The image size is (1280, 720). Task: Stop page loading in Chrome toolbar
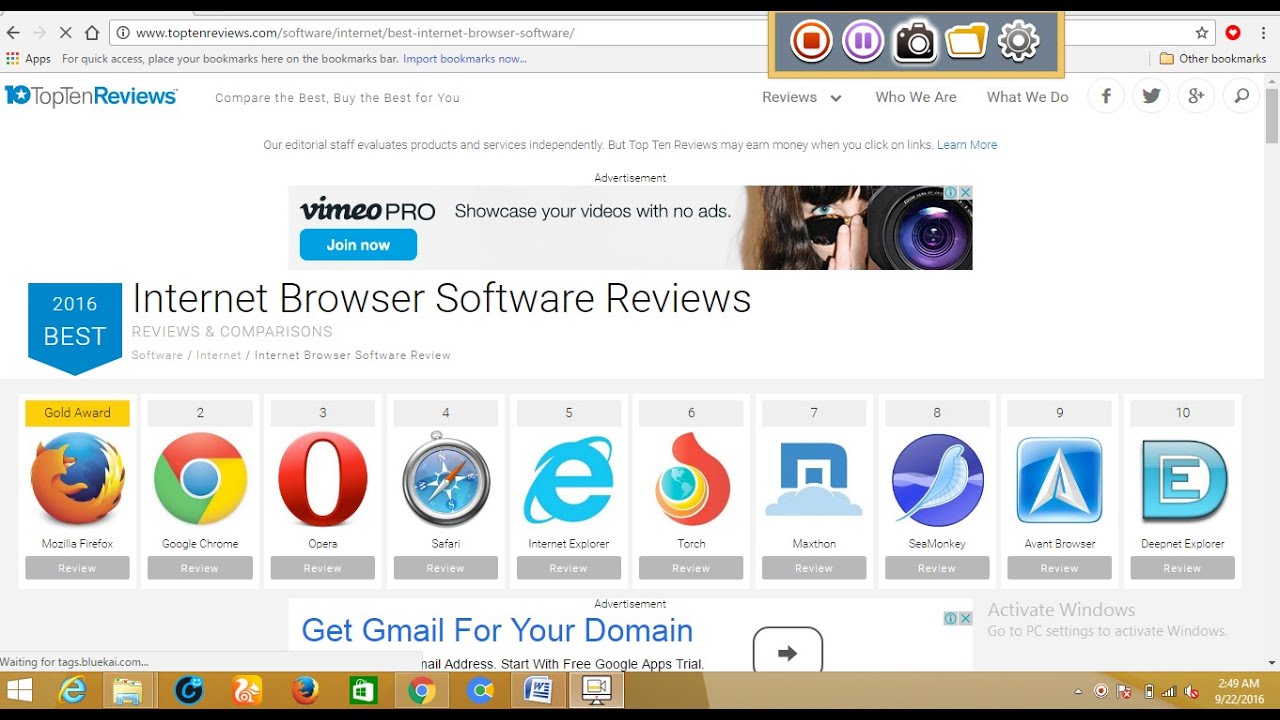(x=65, y=33)
